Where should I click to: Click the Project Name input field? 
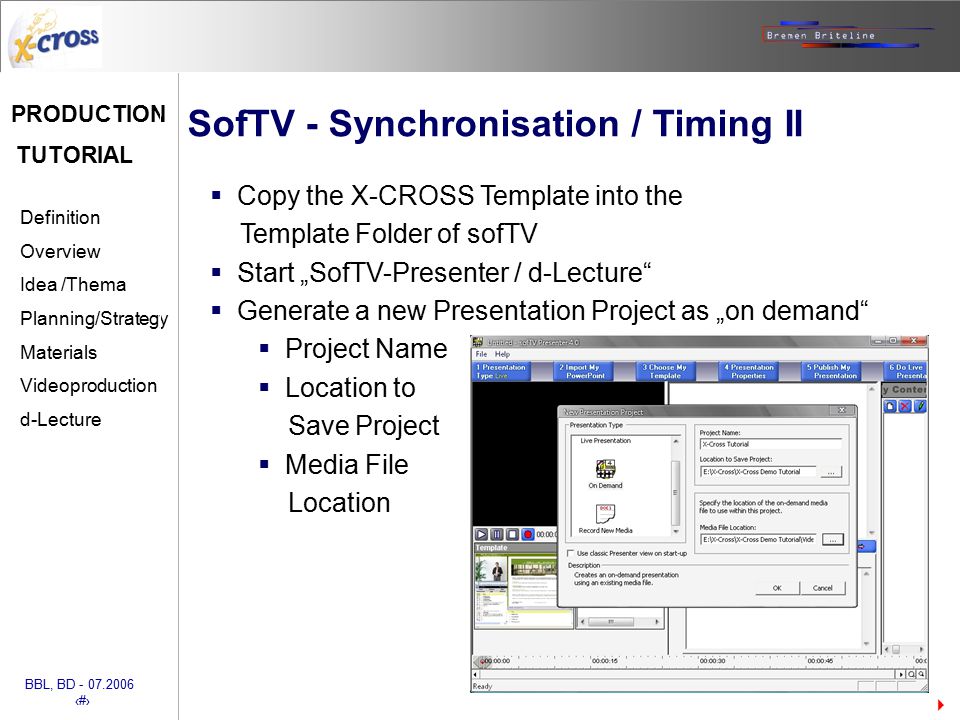(771, 444)
